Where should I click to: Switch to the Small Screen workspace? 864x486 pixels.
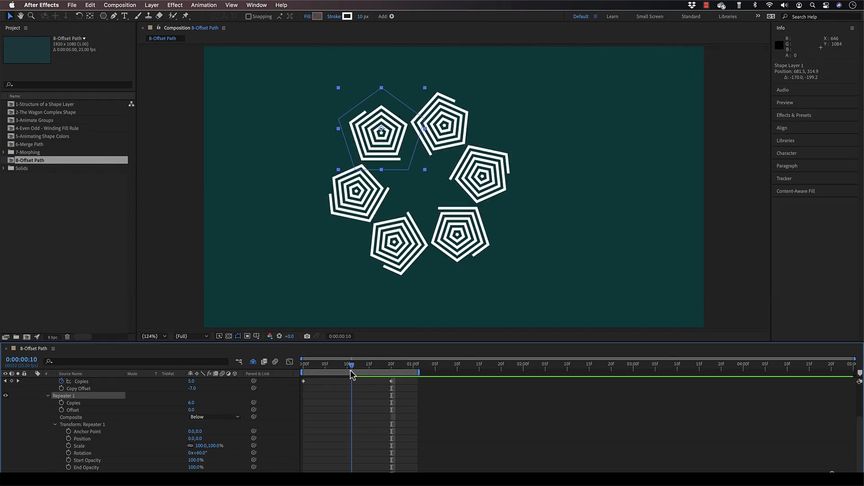point(648,16)
